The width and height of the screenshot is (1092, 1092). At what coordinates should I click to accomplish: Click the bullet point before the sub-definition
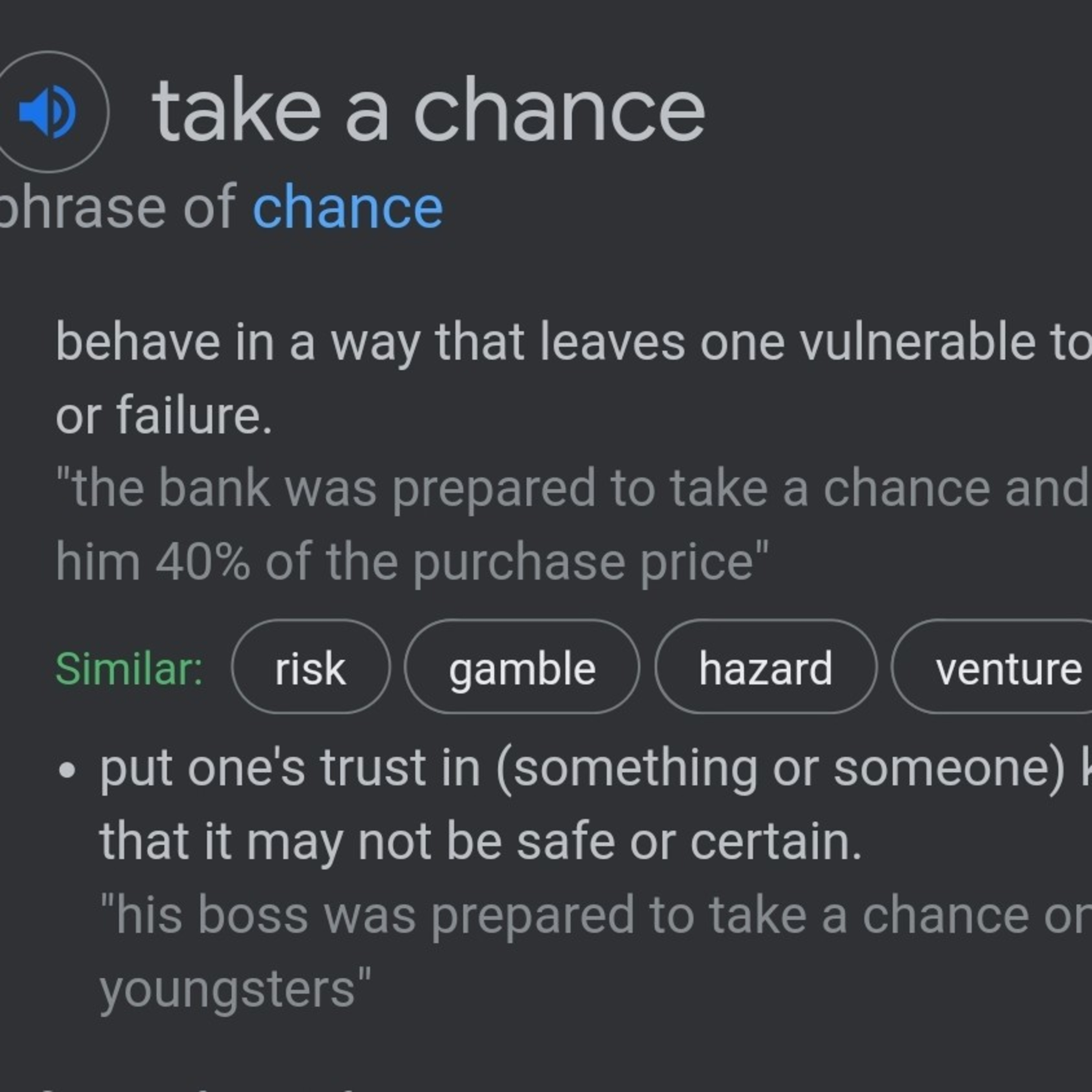[67, 770]
